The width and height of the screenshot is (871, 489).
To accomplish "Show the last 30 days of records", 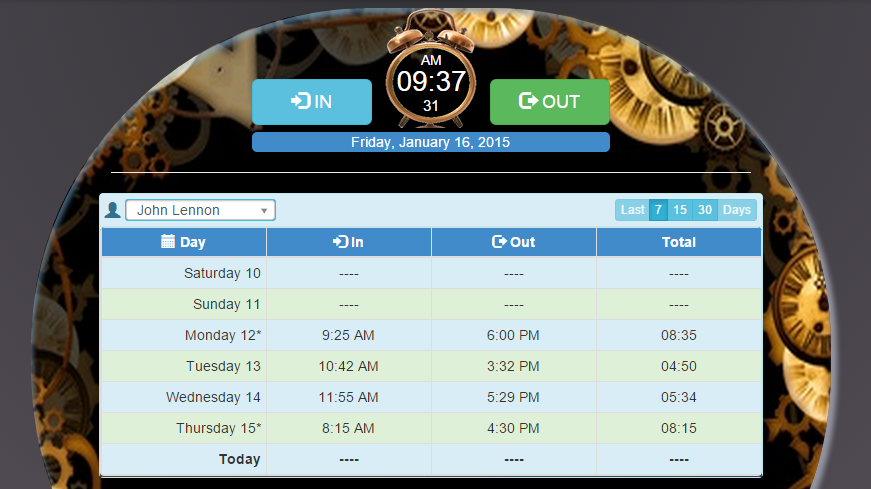I will tap(705, 210).
